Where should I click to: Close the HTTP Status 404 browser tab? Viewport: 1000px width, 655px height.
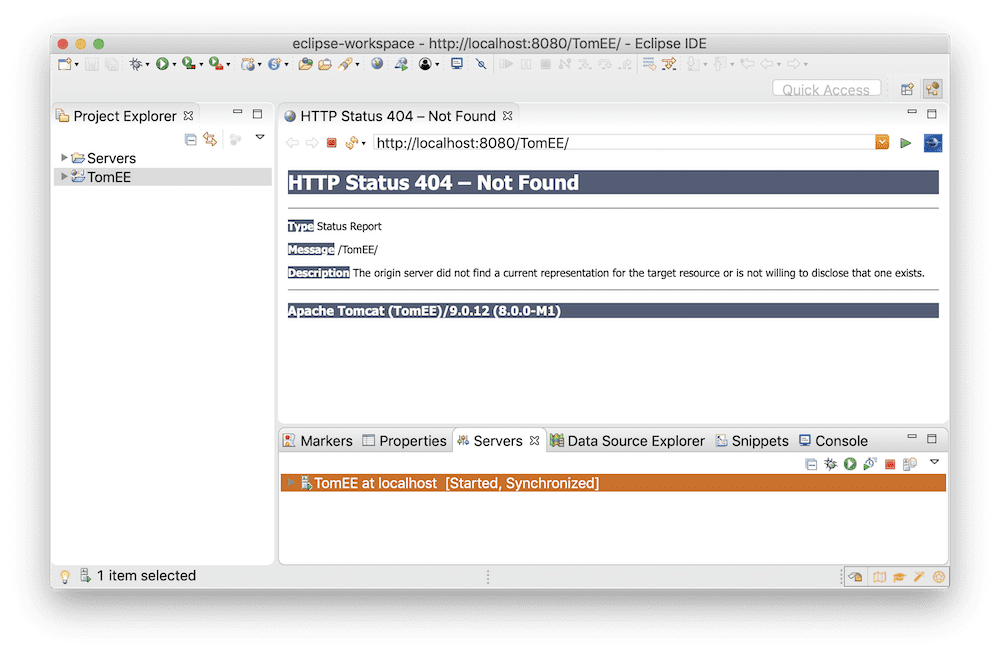[508, 115]
